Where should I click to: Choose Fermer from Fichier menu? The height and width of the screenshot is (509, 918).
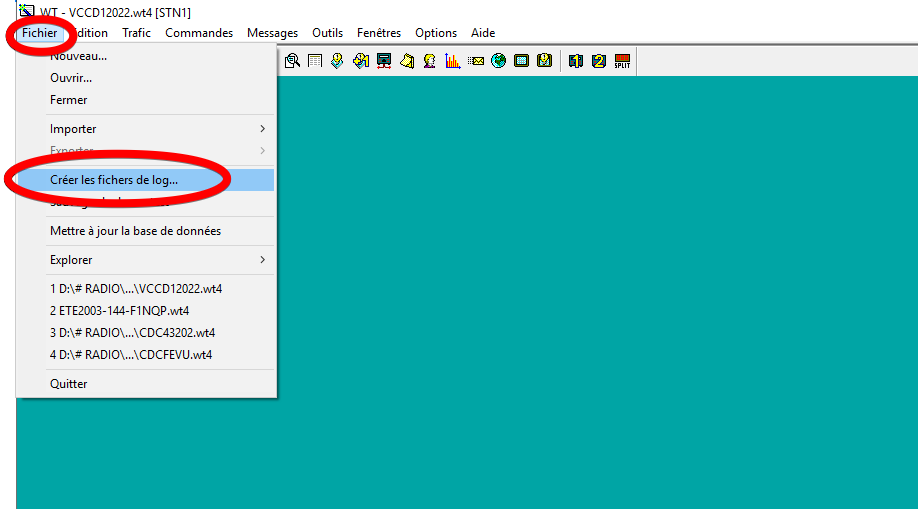[146, 100]
